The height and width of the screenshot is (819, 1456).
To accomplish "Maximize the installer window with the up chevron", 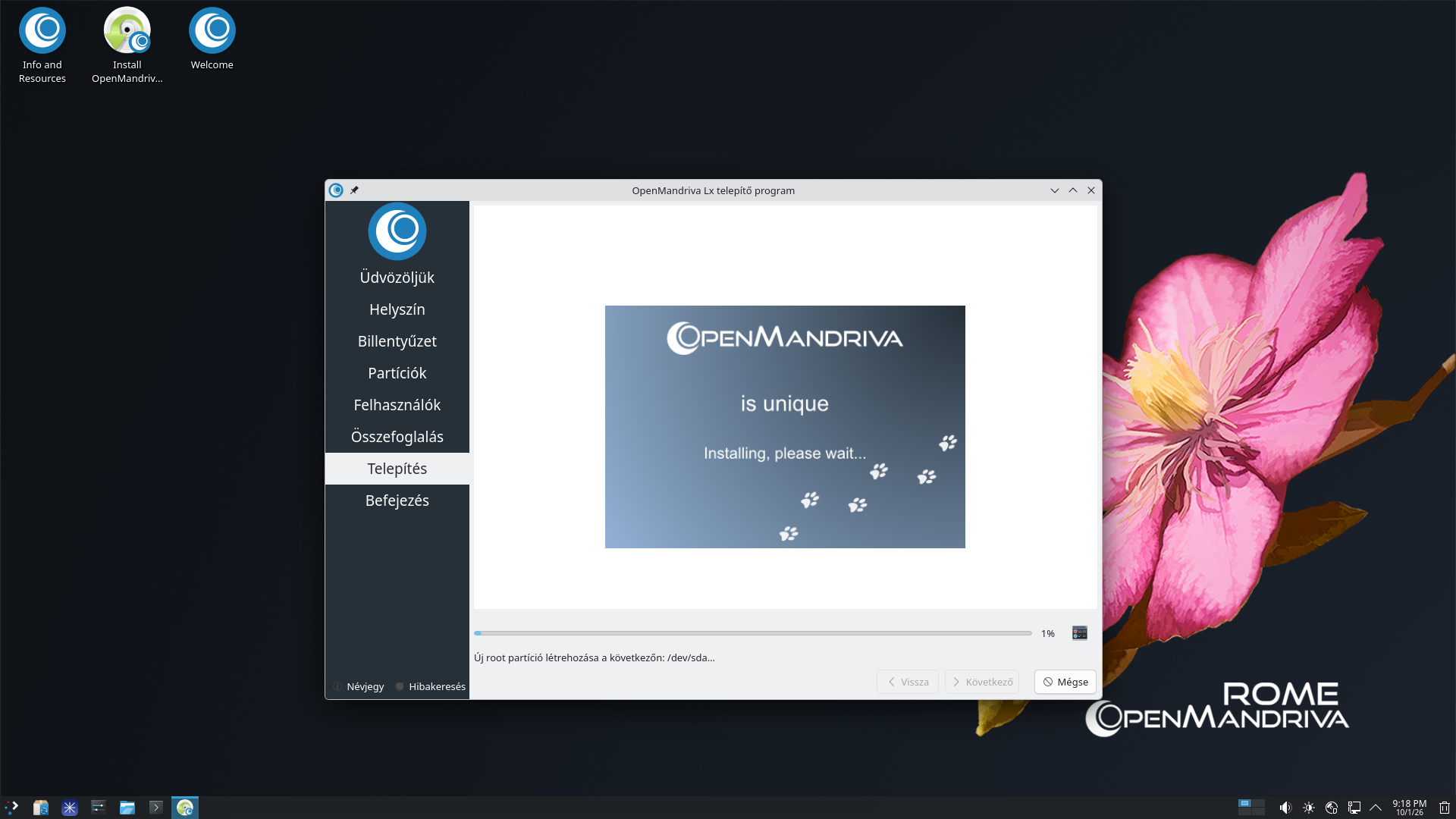I will [x=1073, y=190].
